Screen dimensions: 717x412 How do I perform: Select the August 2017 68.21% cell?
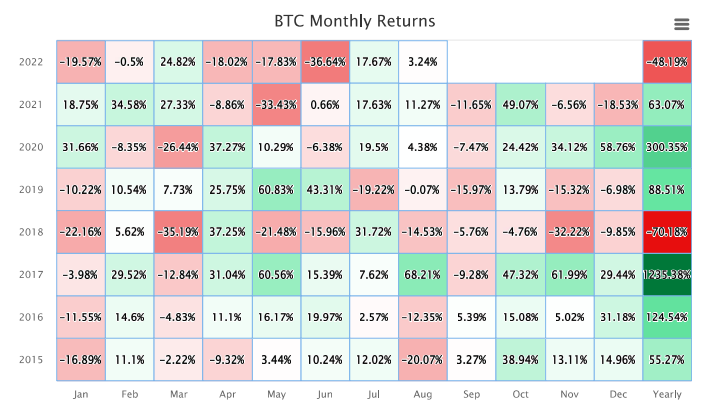tap(423, 275)
